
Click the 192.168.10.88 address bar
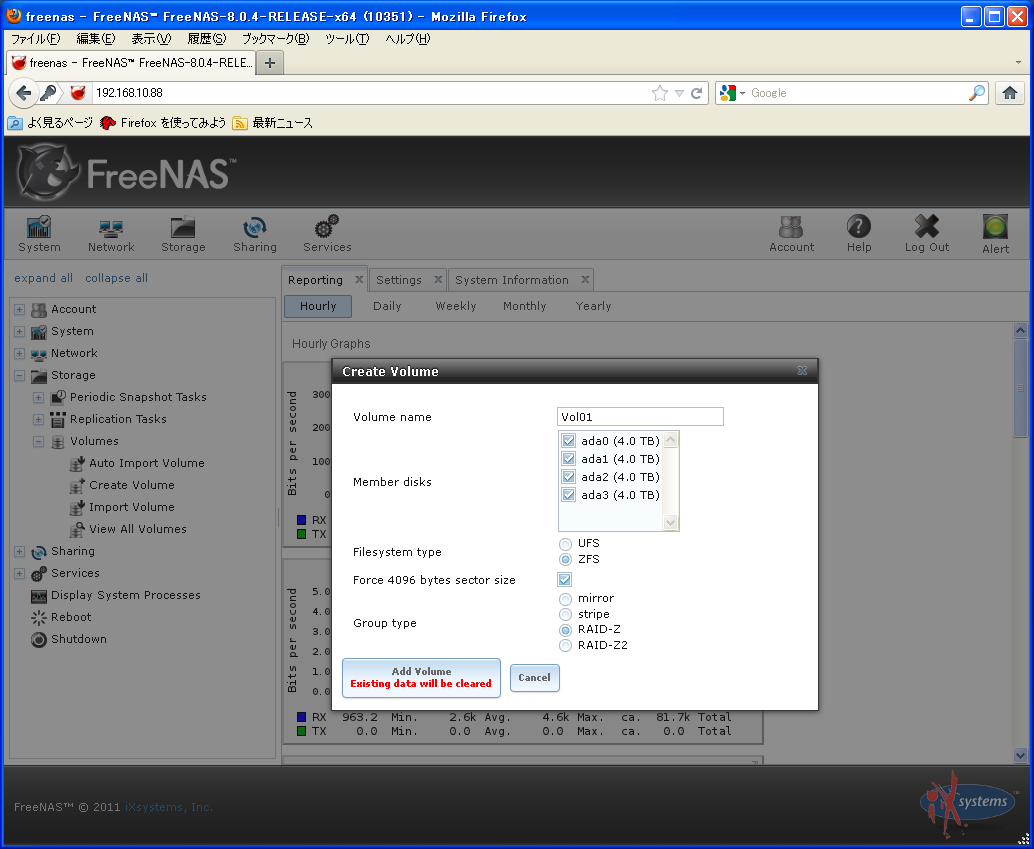tap(369, 93)
